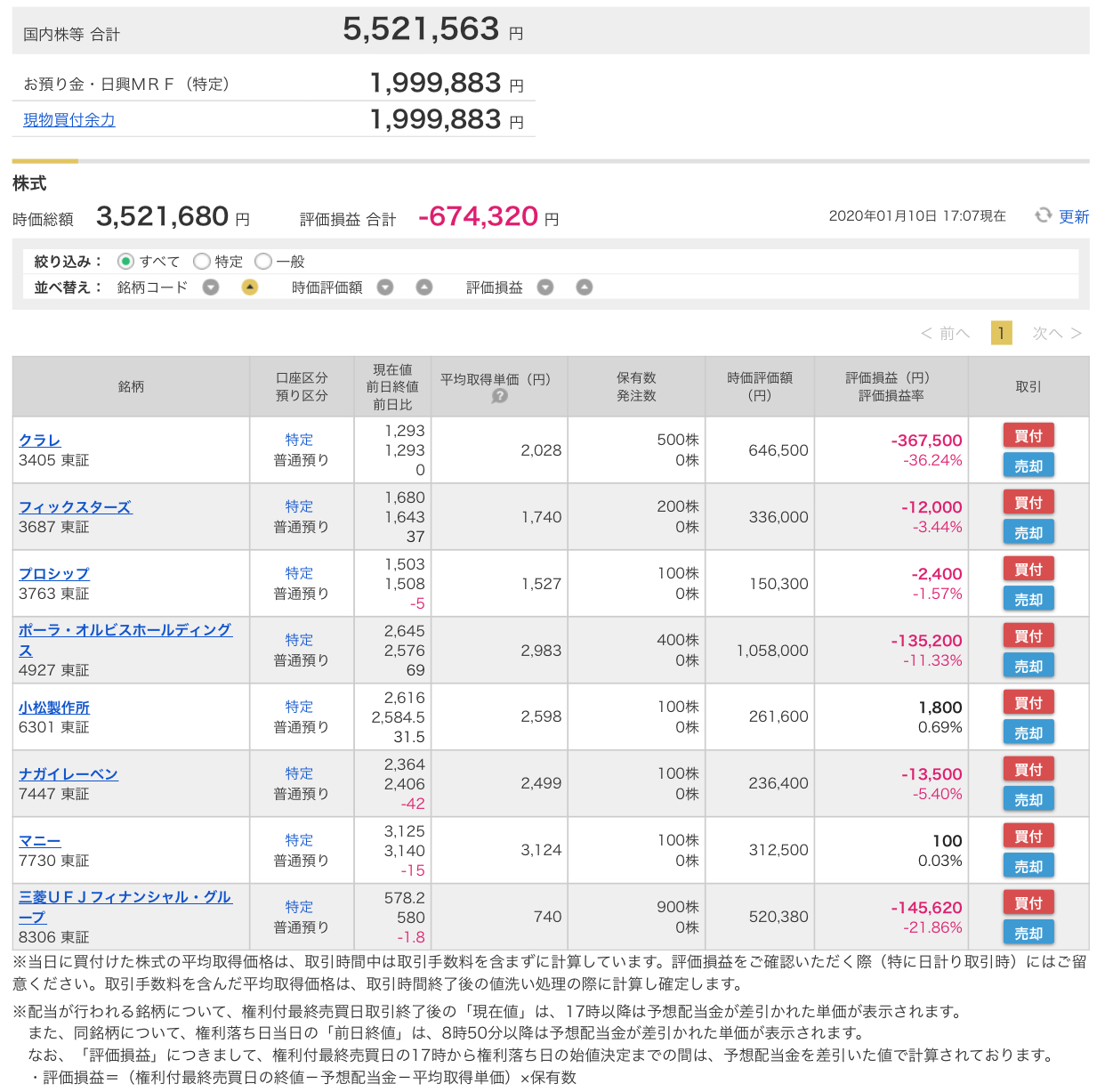The width and height of the screenshot is (1105, 1092).
Task: Click the 国内株等 合計 value 5,521,563
Action: click(421, 29)
